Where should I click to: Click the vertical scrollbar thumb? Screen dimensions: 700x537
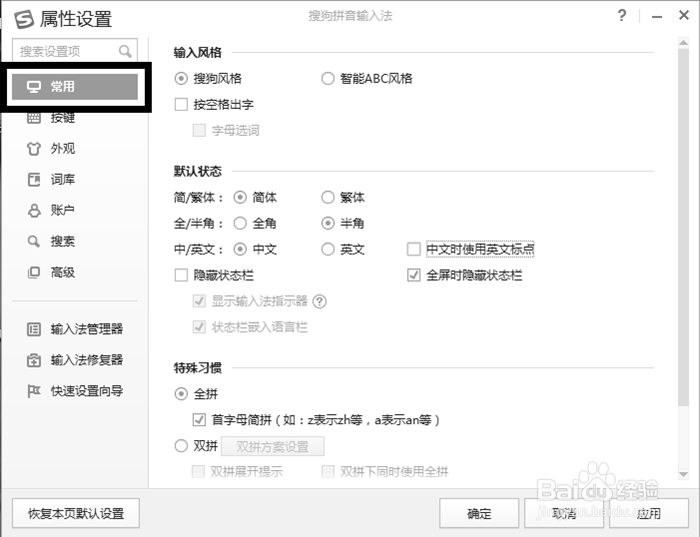coord(683,227)
